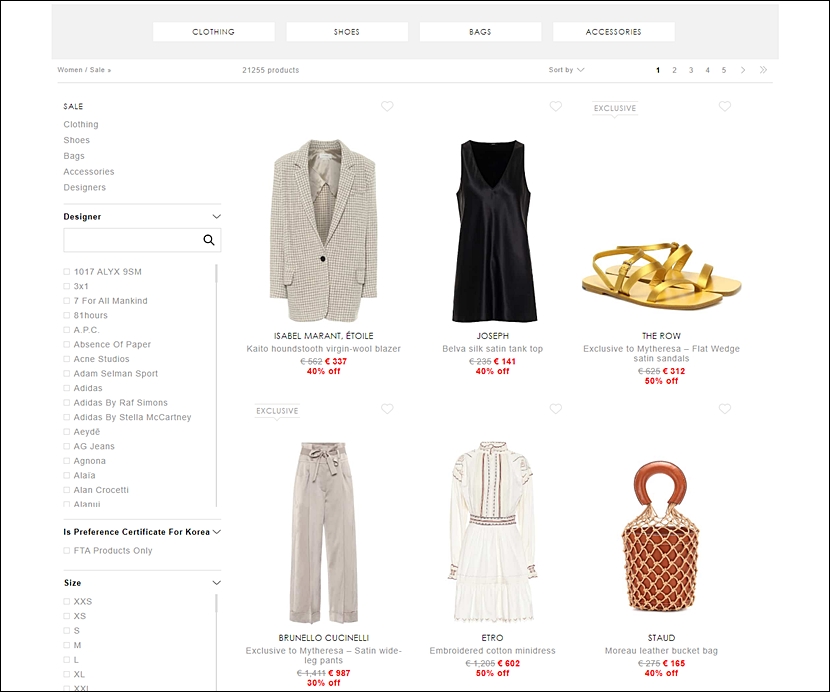Open the Bags top category tab
830x692 pixels.
tap(481, 32)
